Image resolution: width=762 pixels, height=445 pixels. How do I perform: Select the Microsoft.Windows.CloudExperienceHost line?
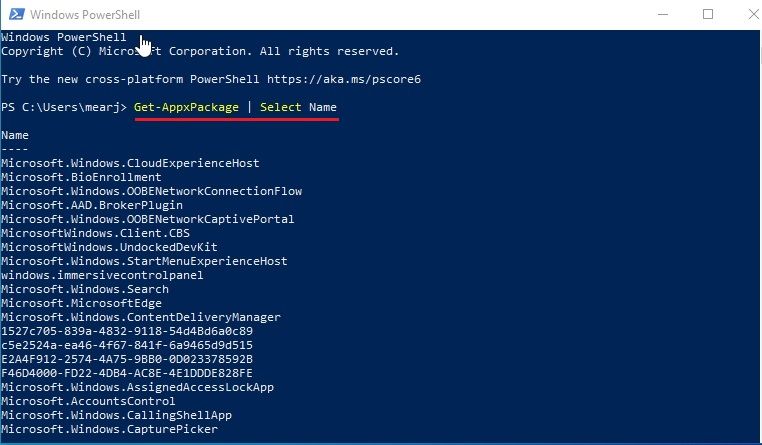[130, 163]
